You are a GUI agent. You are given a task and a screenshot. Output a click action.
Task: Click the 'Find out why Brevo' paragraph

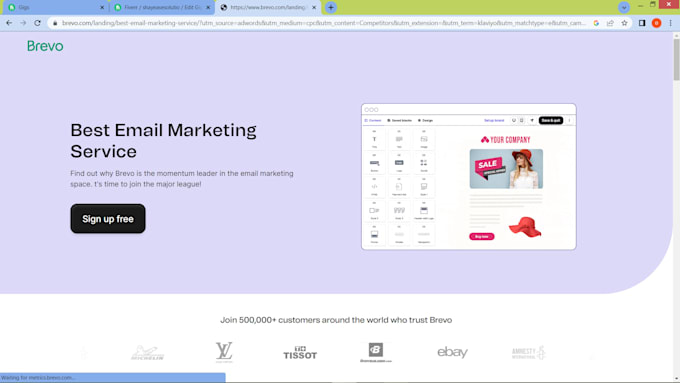tap(182, 179)
